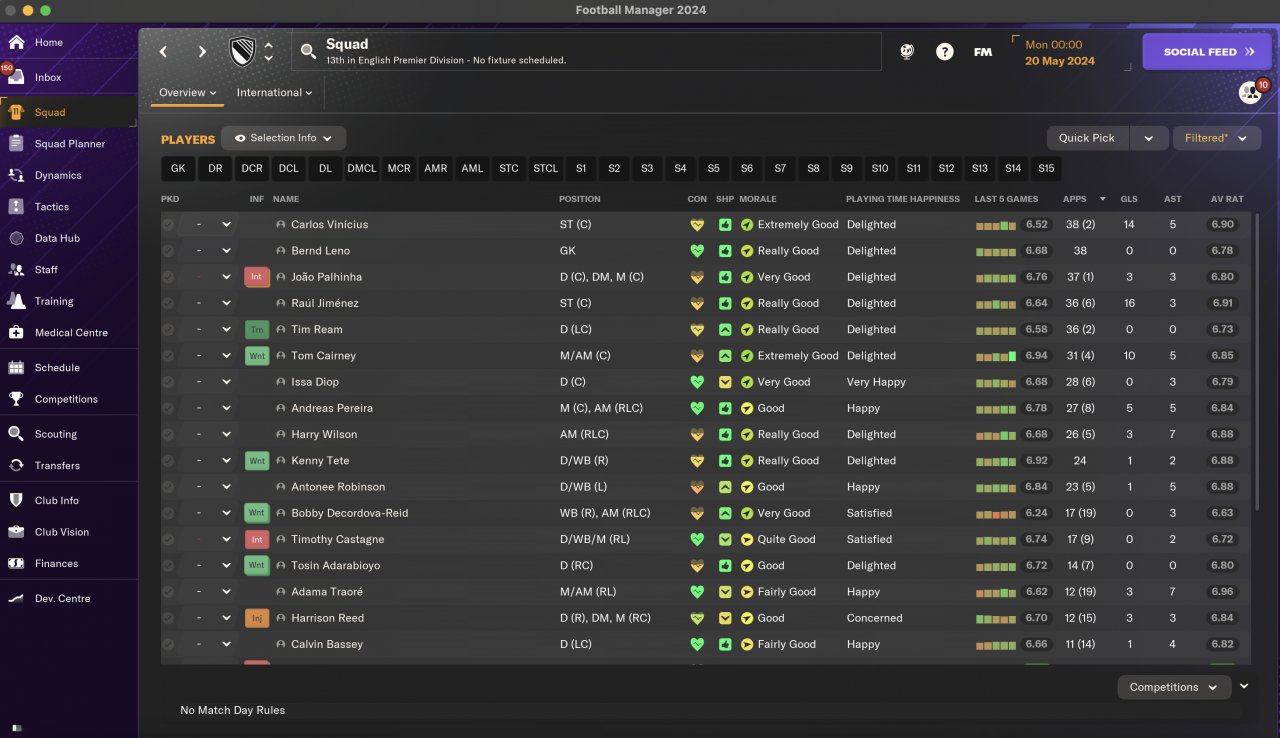This screenshot has width=1280, height=738.
Task: Open position dropdown for Adama Traoré
Action: pos(226,592)
